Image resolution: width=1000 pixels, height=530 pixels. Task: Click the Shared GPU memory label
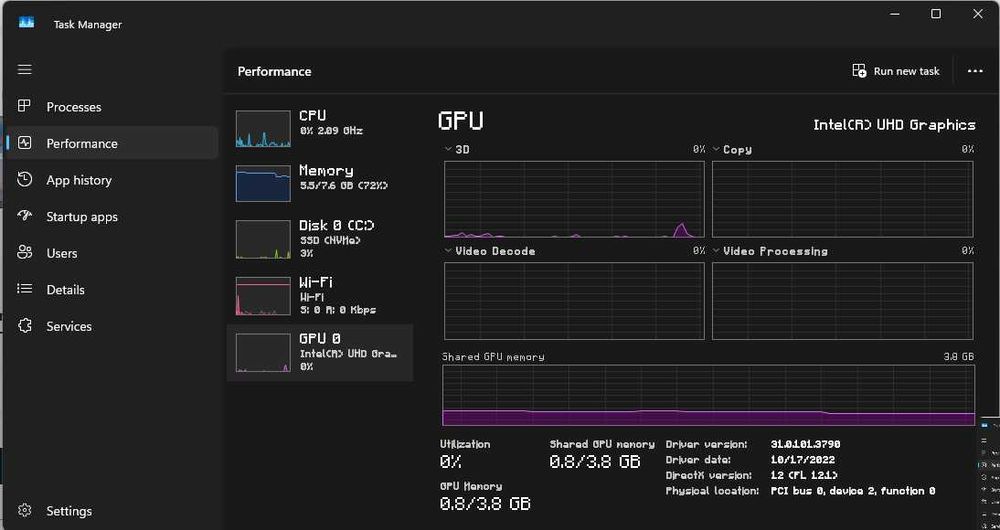(602, 444)
